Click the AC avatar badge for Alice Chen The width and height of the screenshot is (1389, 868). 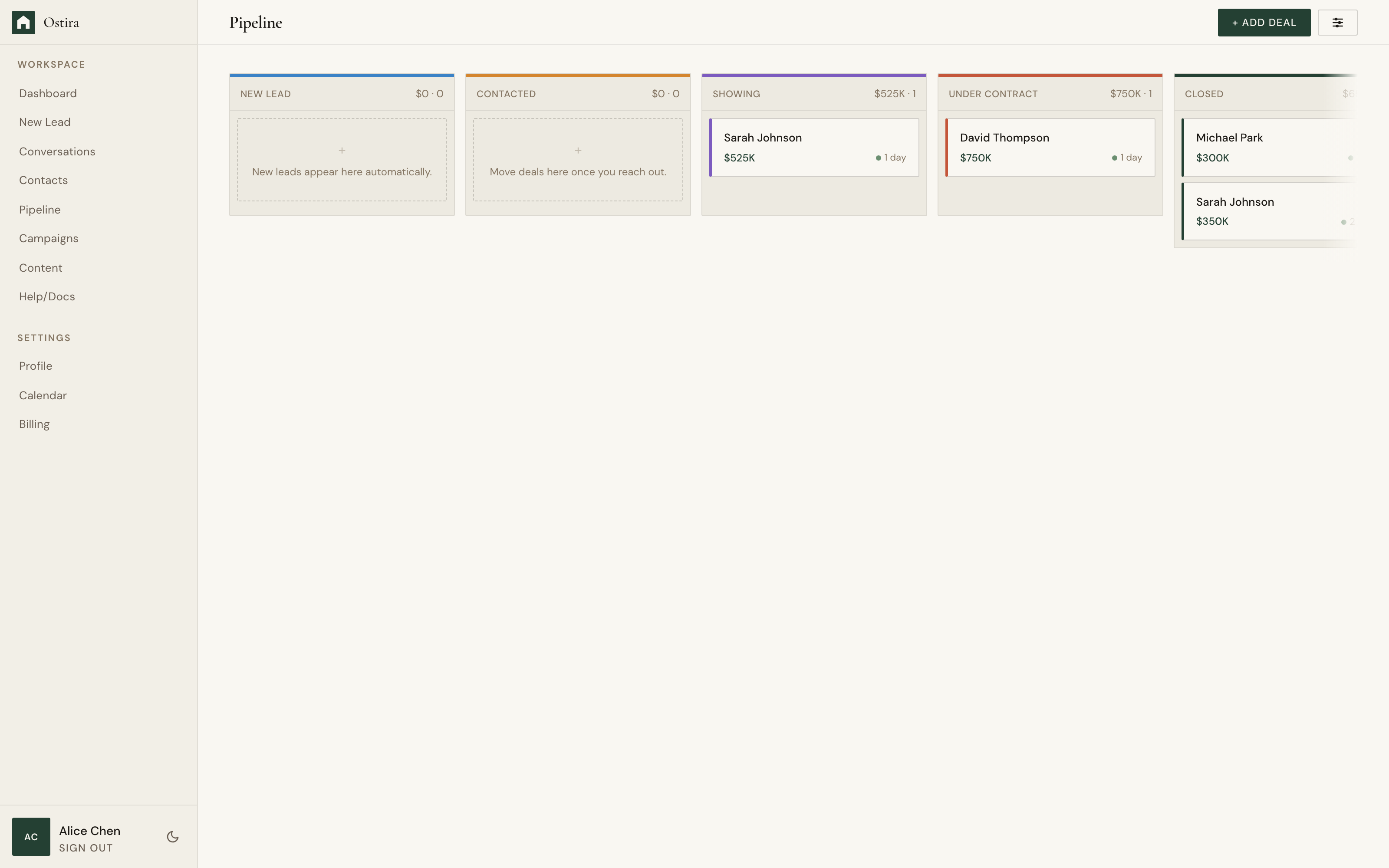click(x=31, y=836)
